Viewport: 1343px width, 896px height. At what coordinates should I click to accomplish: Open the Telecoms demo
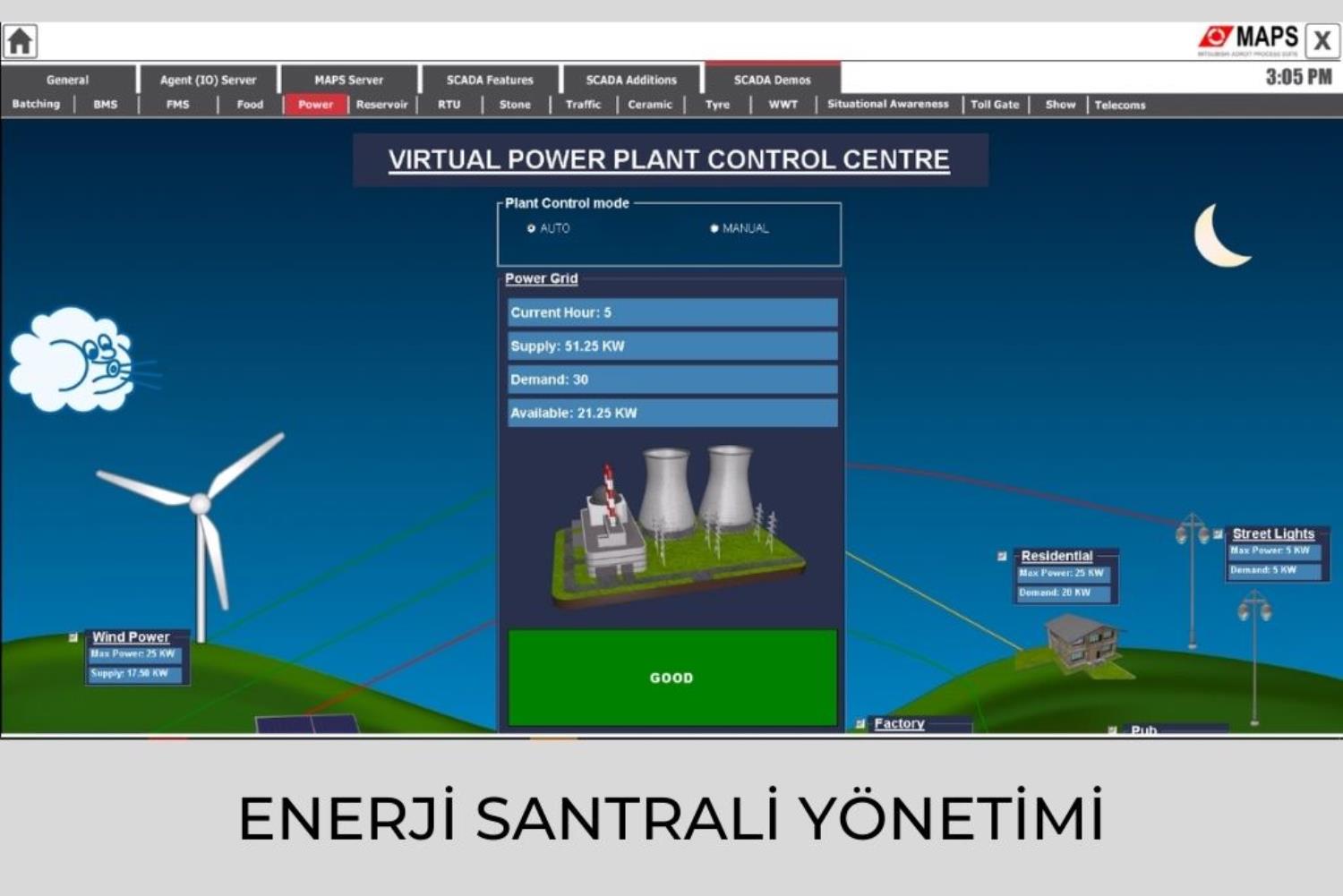1120,104
